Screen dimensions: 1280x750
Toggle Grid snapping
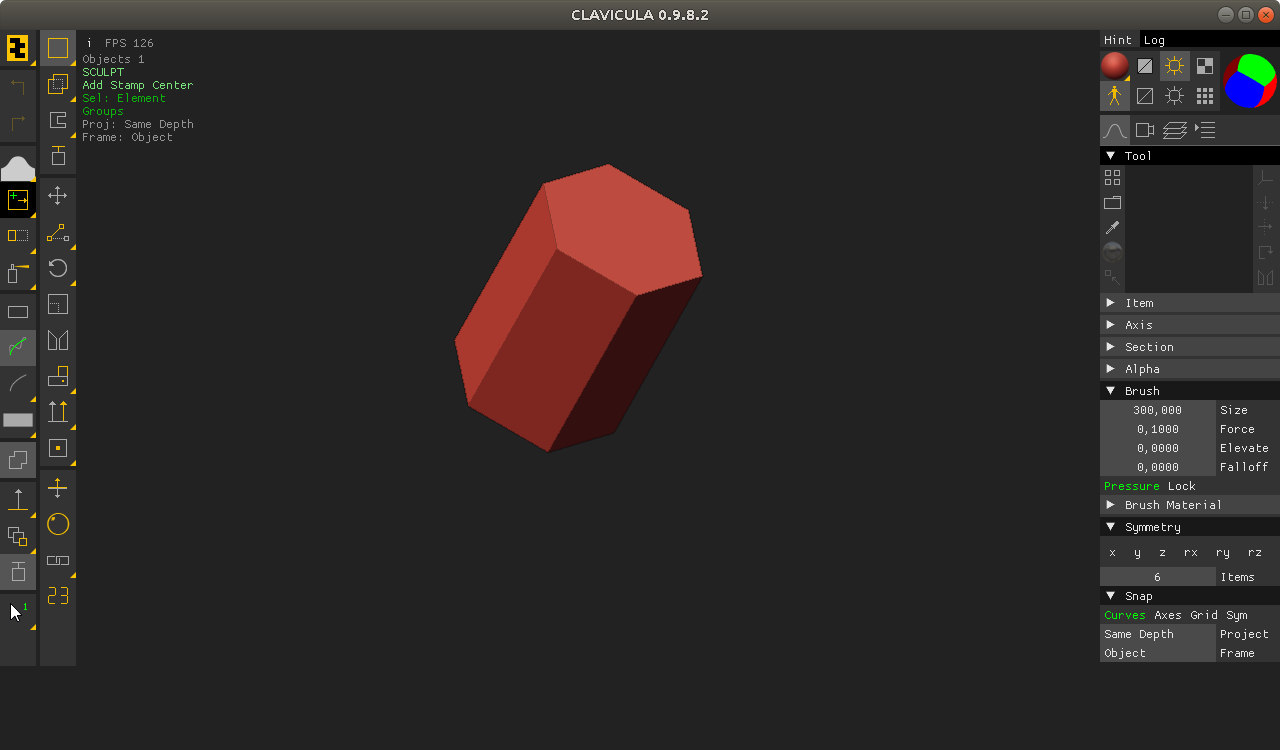click(x=1203, y=615)
